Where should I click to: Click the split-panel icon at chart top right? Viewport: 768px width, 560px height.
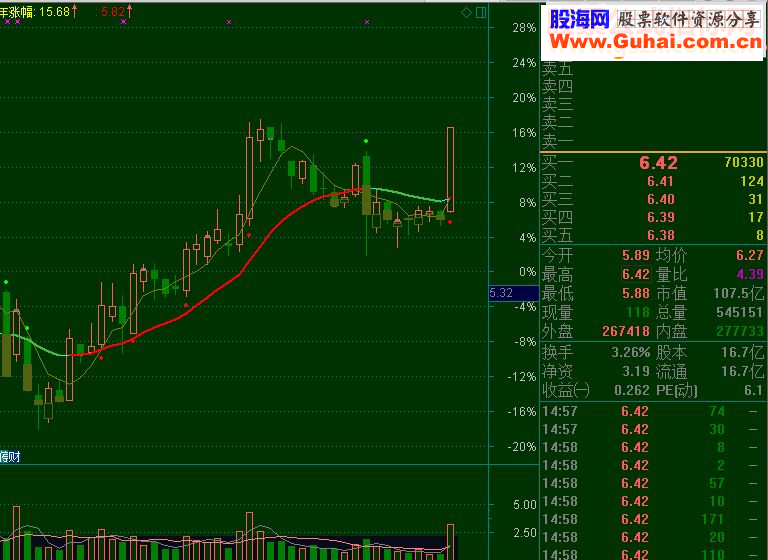481,12
